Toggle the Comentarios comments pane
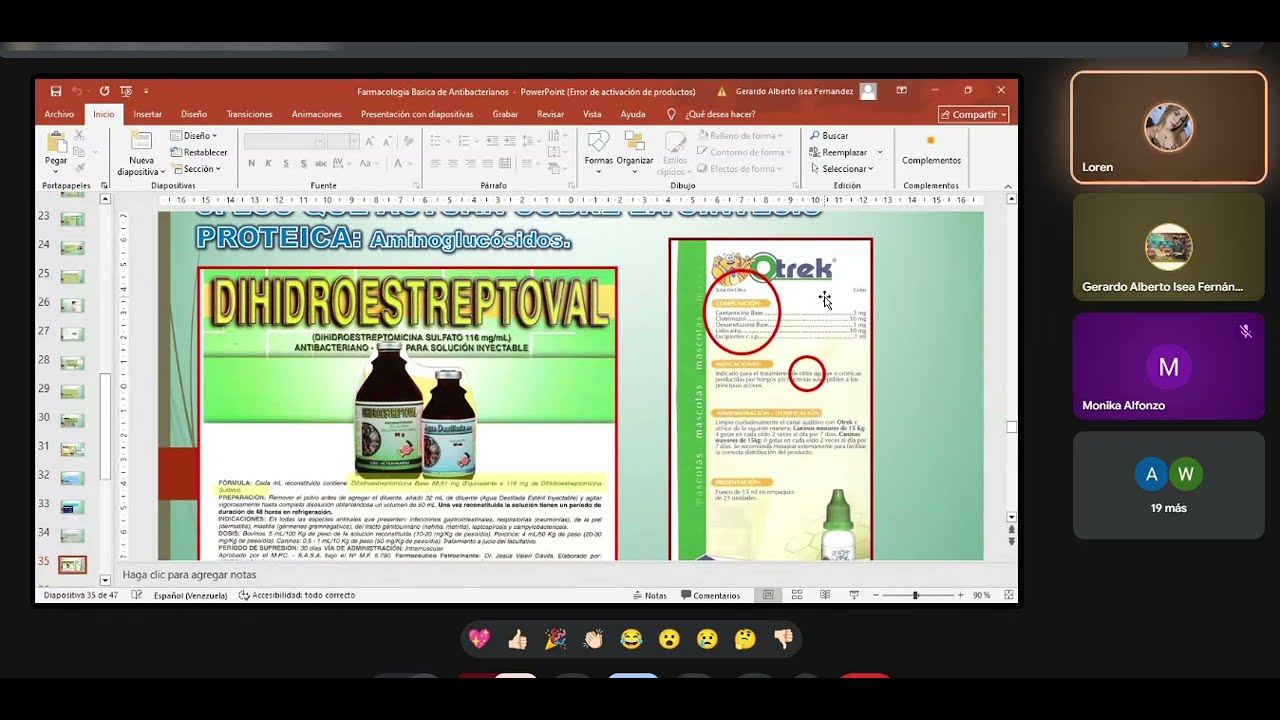Viewport: 1280px width, 720px height. [711, 595]
